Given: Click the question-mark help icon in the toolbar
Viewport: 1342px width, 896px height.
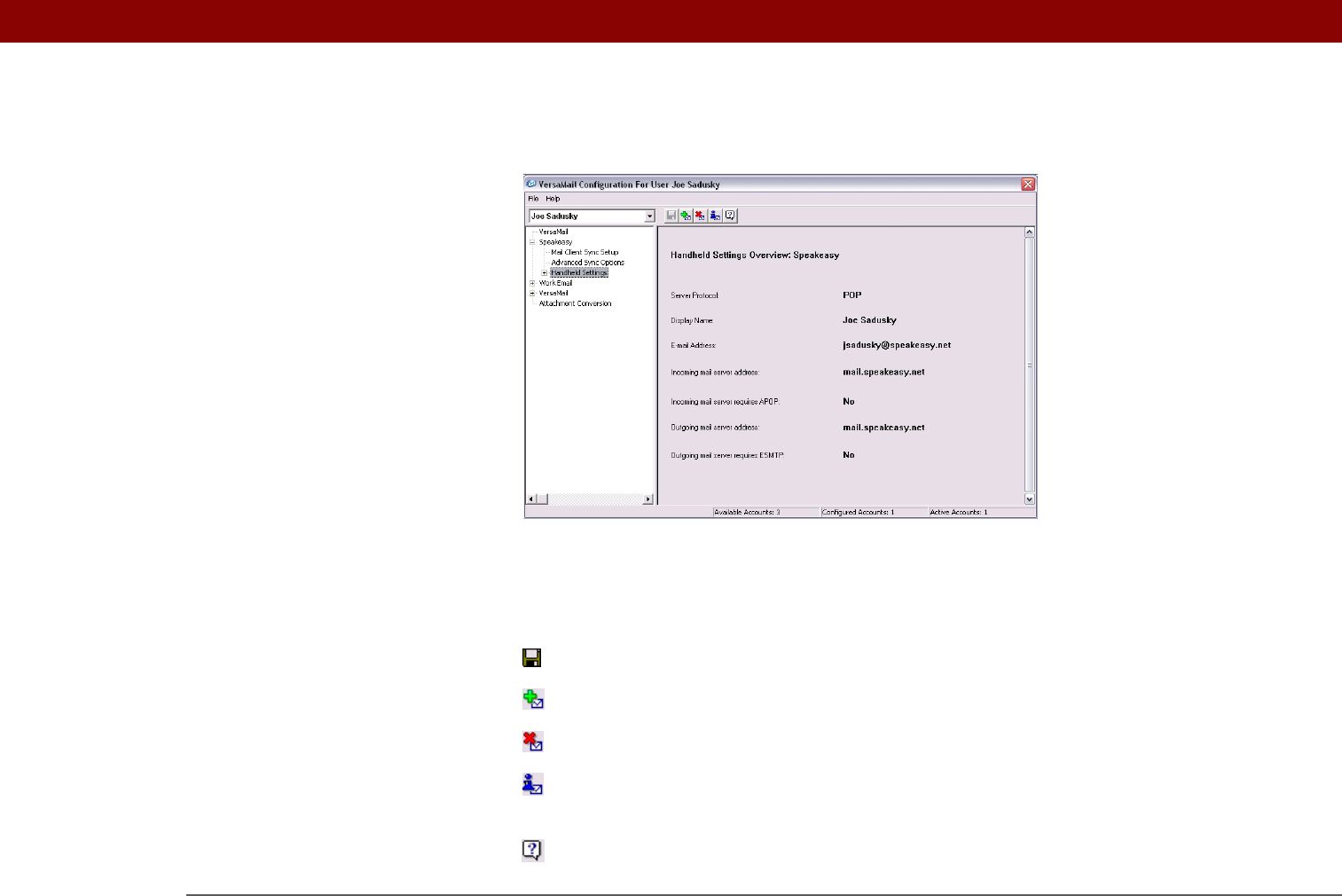Looking at the screenshot, I should coord(730,216).
